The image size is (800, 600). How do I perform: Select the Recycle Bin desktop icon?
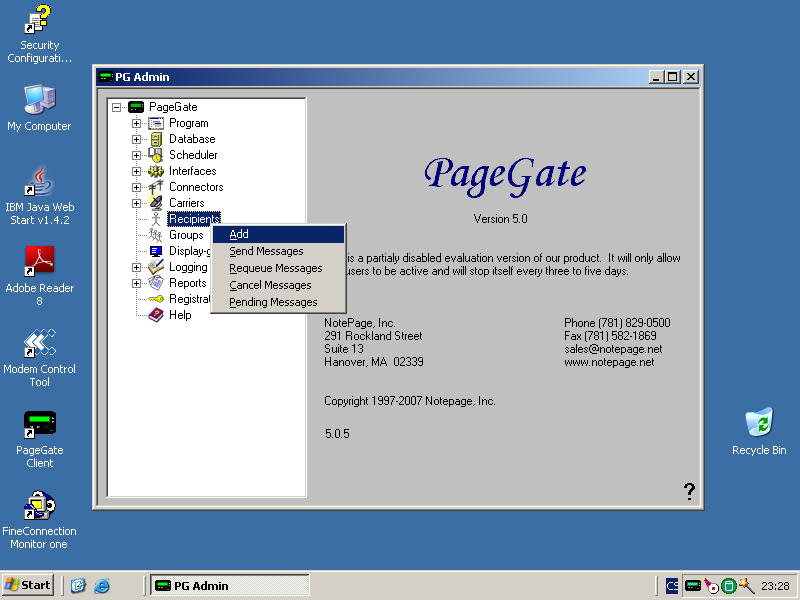759,432
